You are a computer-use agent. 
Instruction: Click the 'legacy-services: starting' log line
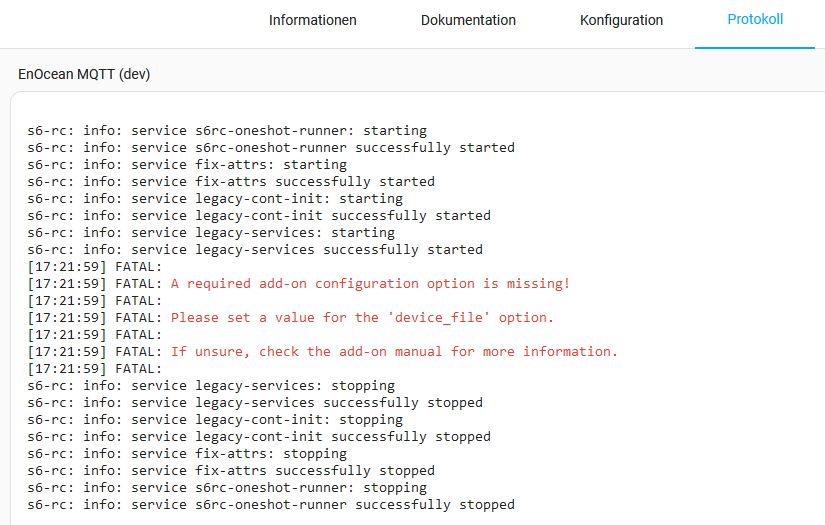(x=211, y=233)
